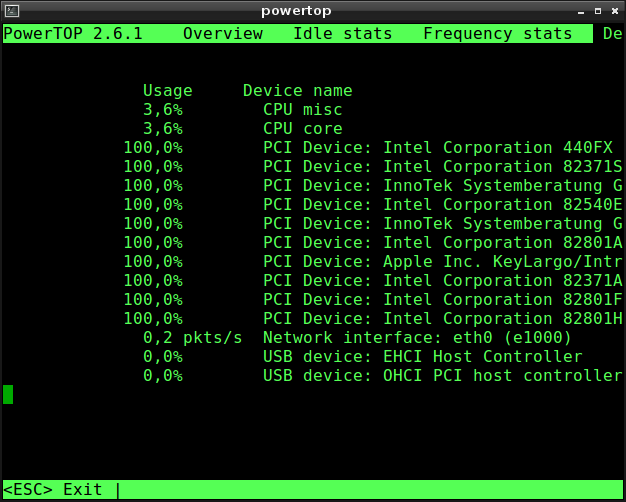The width and height of the screenshot is (626, 502).
Task: Open the Idle stats tab
Action: pyautogui.click(x=343, y=34)
